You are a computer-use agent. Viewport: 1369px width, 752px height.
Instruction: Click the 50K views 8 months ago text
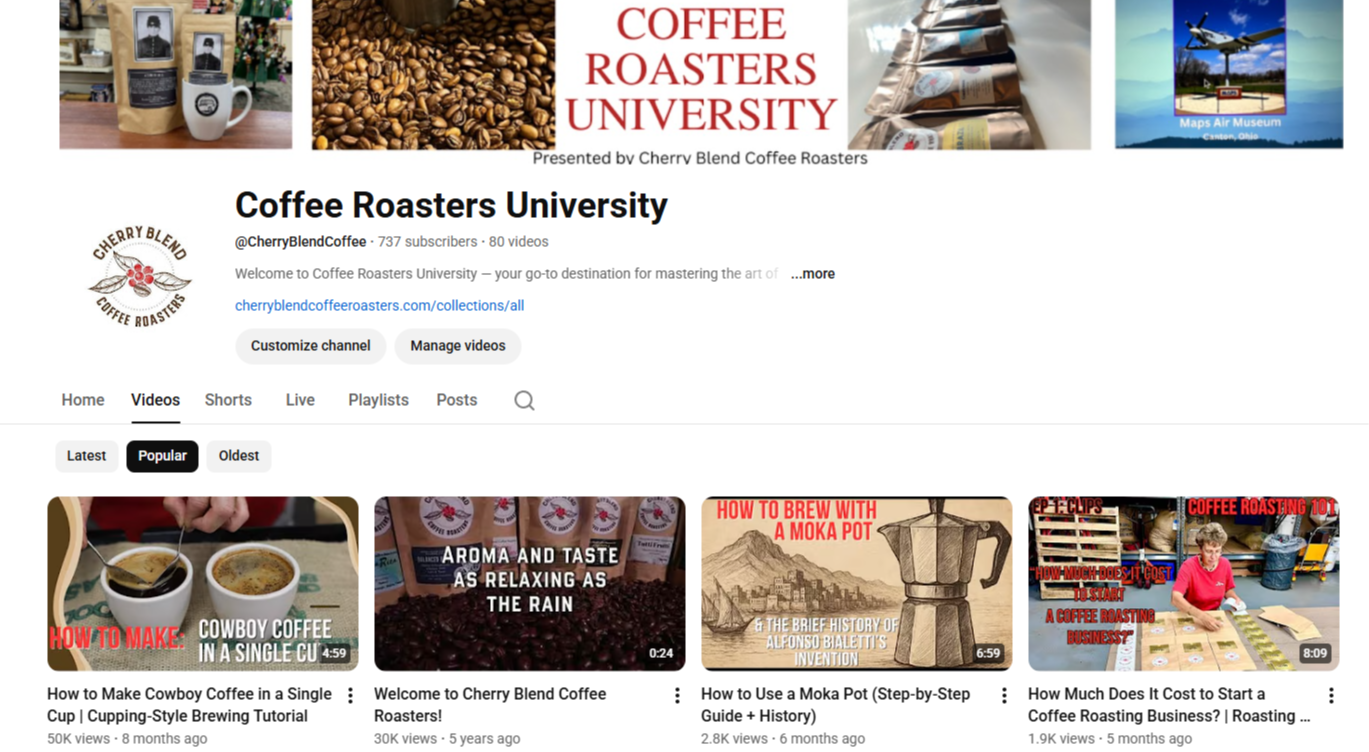tap(127, 739)
